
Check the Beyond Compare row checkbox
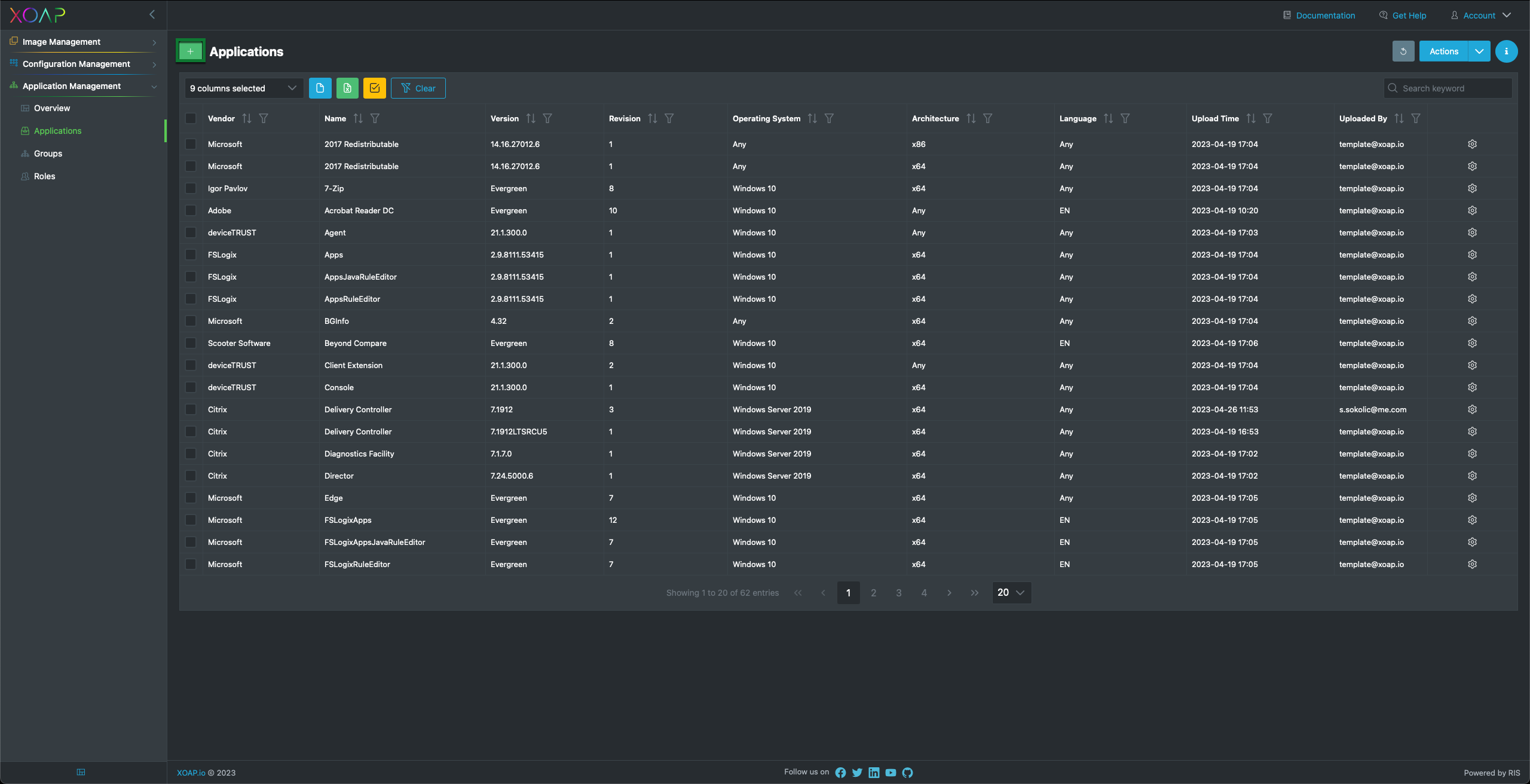(191, 343)
